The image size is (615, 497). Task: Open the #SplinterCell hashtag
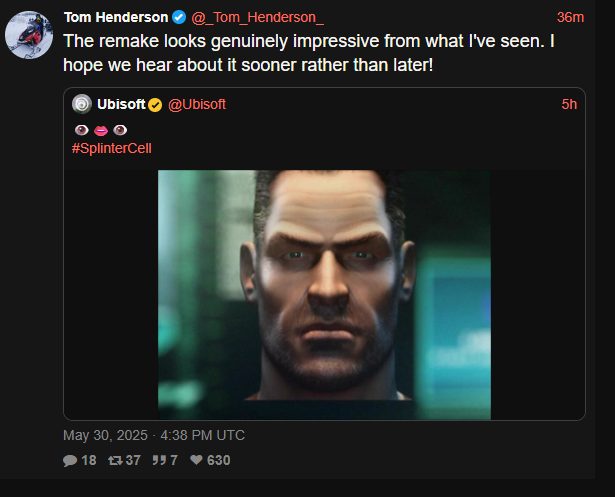point(111,148)
